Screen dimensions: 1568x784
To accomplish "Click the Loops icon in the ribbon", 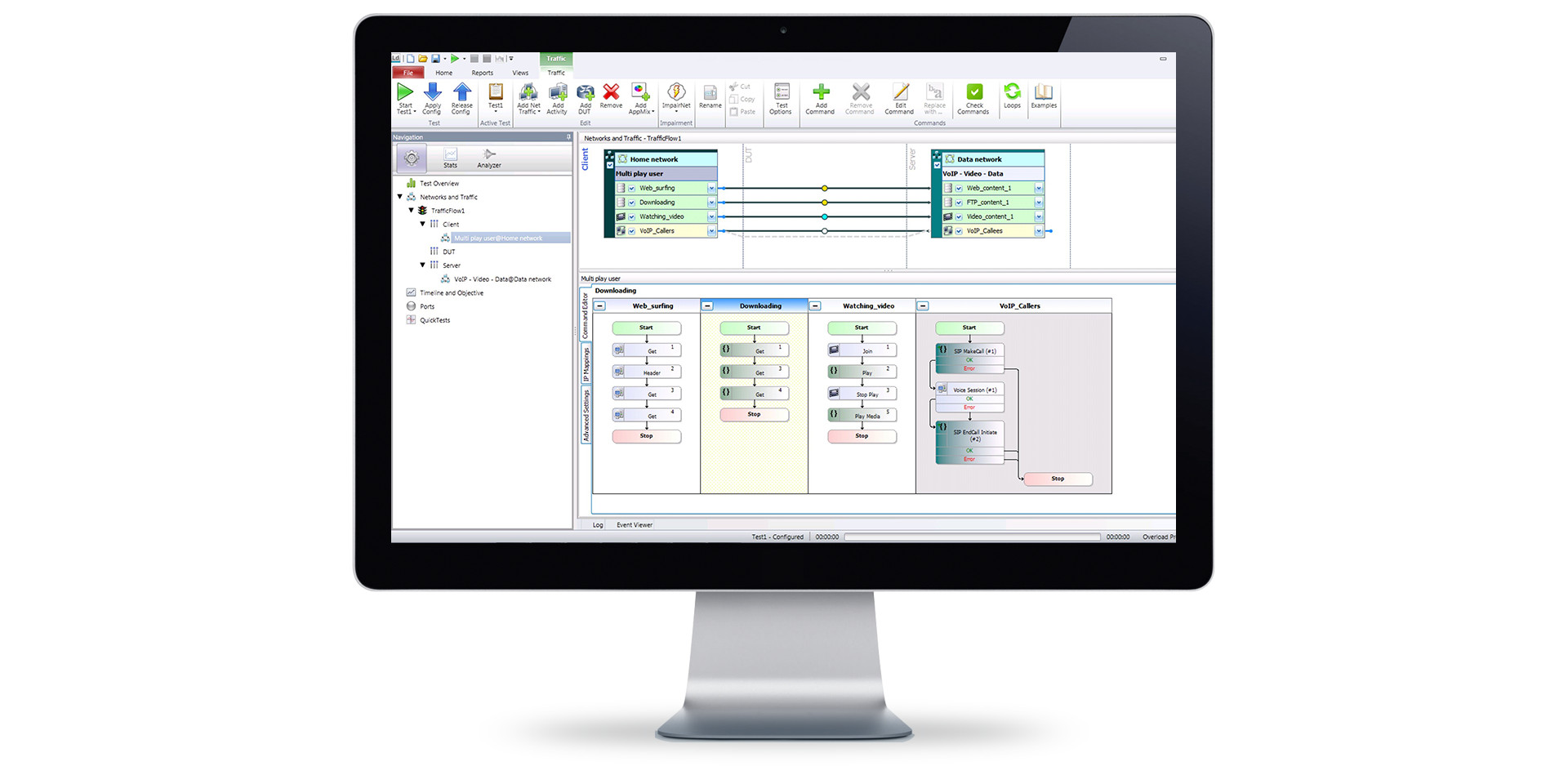I will [x=1012, y=92].
